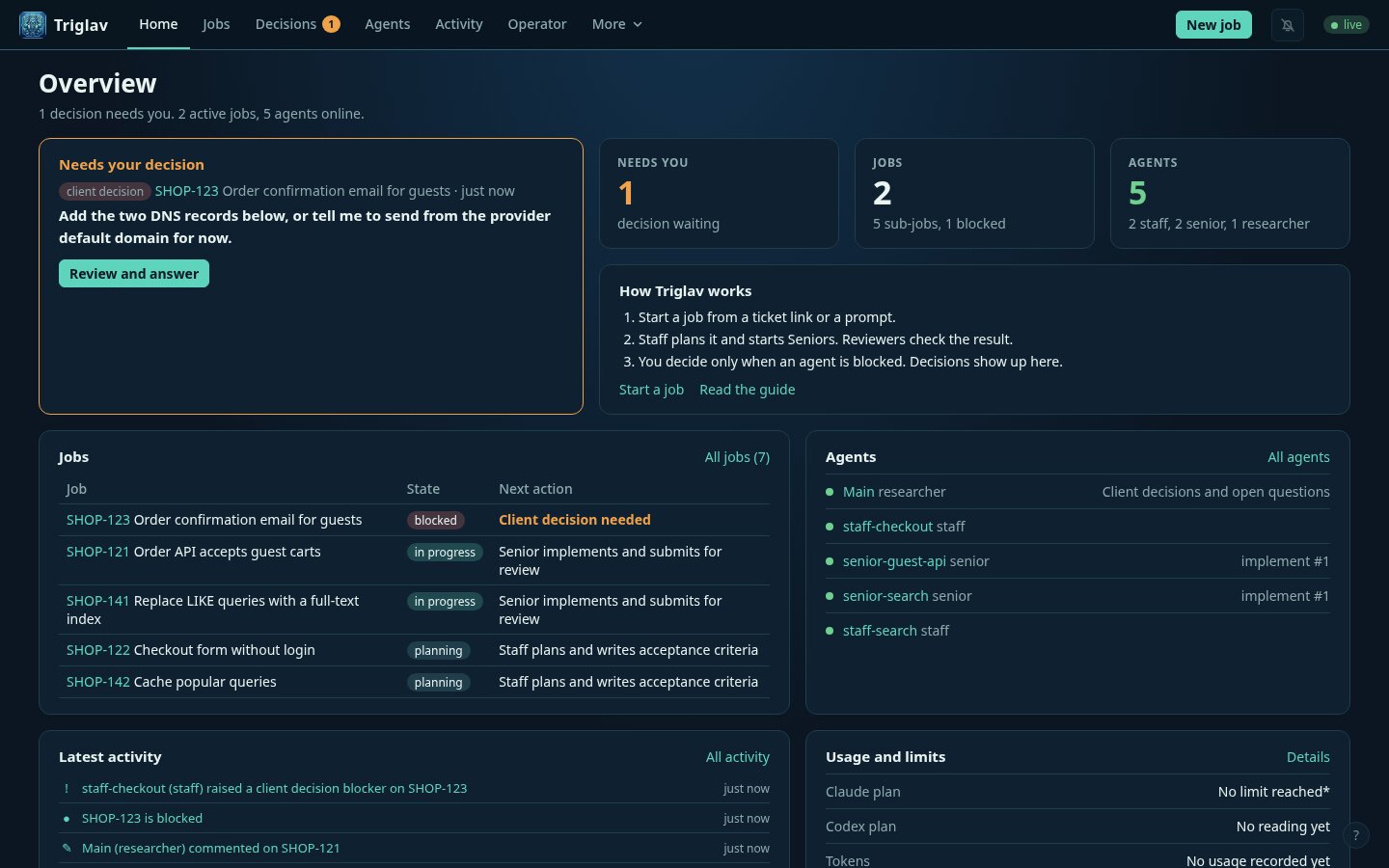
Task: Click dot icon on SHOP-123 blocked activity
Action: click(x=67, y=819)
